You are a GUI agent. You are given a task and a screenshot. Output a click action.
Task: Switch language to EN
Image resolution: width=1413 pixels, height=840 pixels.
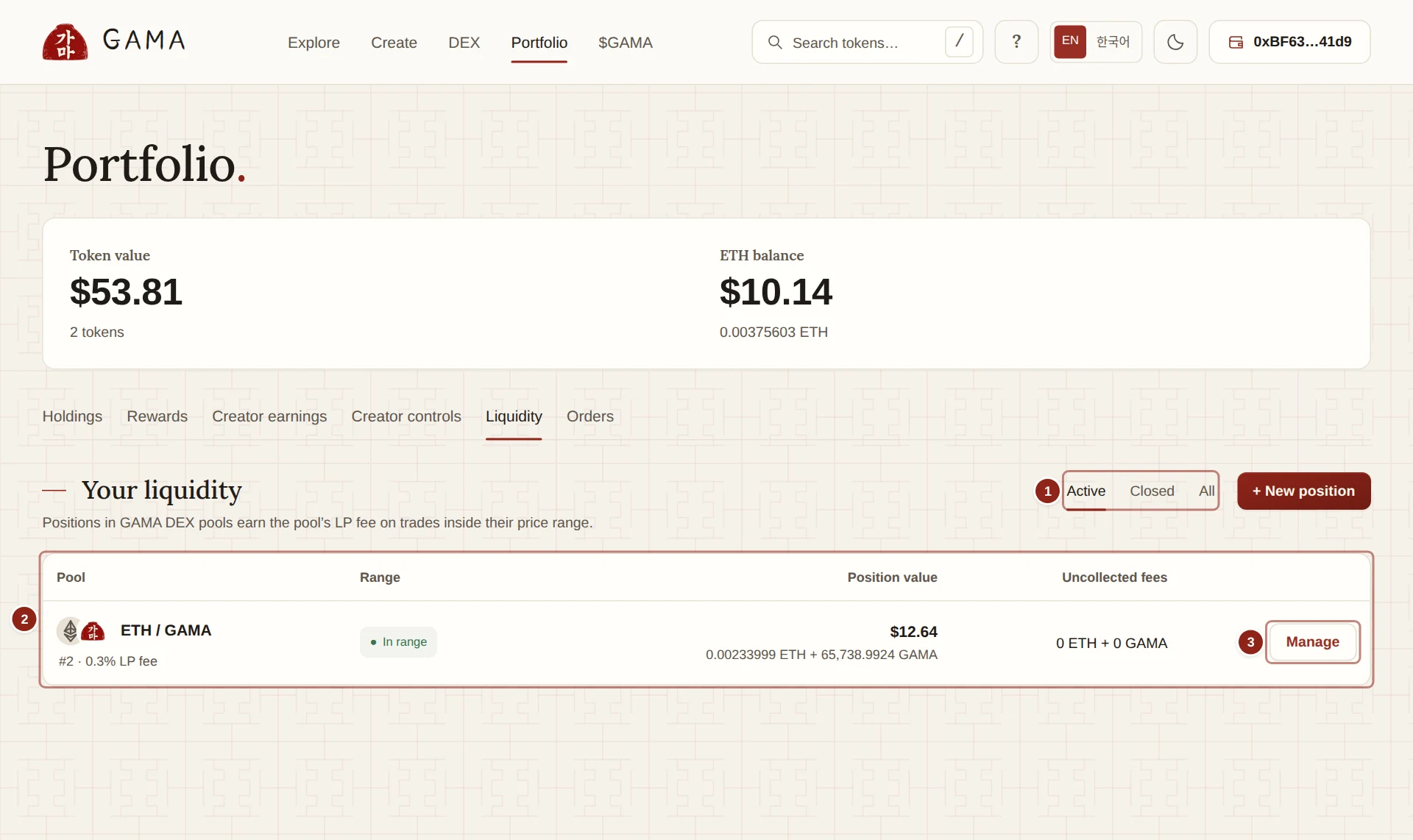[1070, 41]
